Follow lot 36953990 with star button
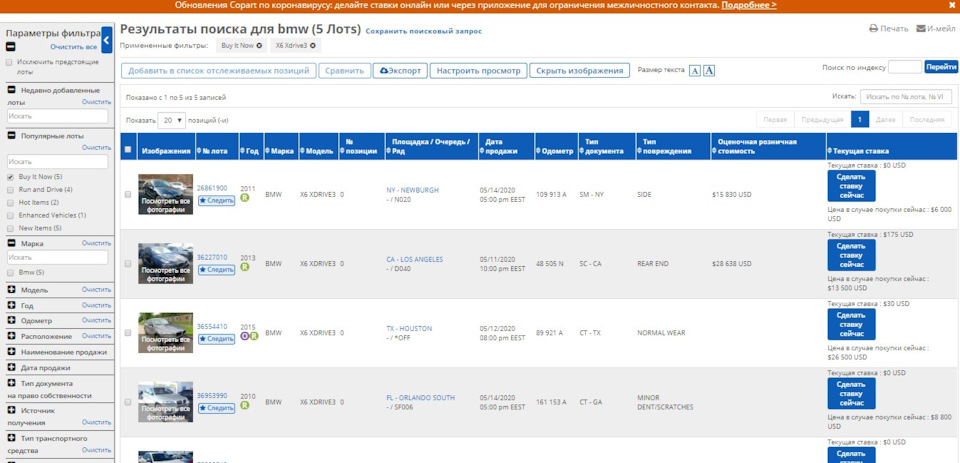The height and width of the screenshot is (463, 960). click(x=216, y=408)
